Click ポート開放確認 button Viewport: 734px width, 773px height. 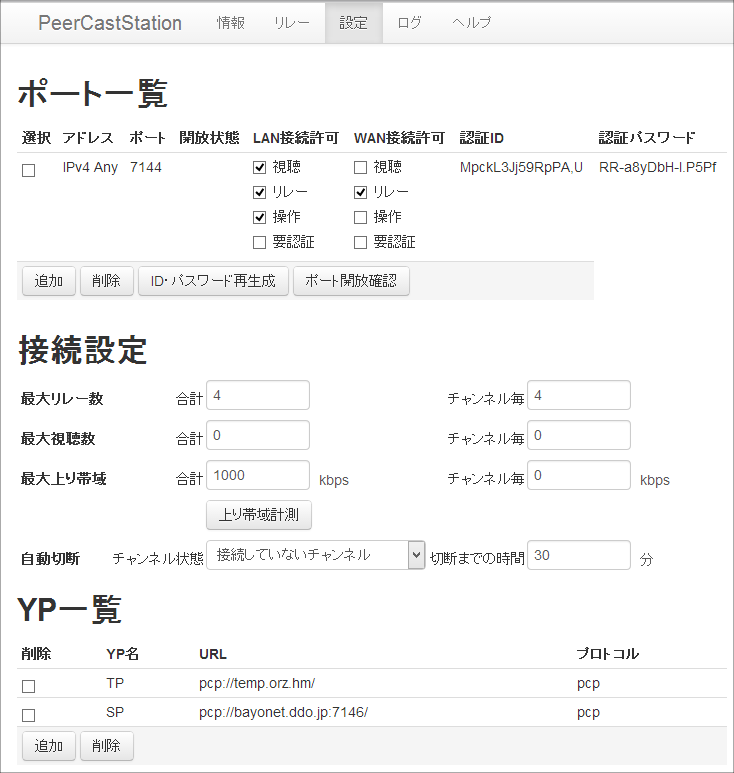[351, 281]
